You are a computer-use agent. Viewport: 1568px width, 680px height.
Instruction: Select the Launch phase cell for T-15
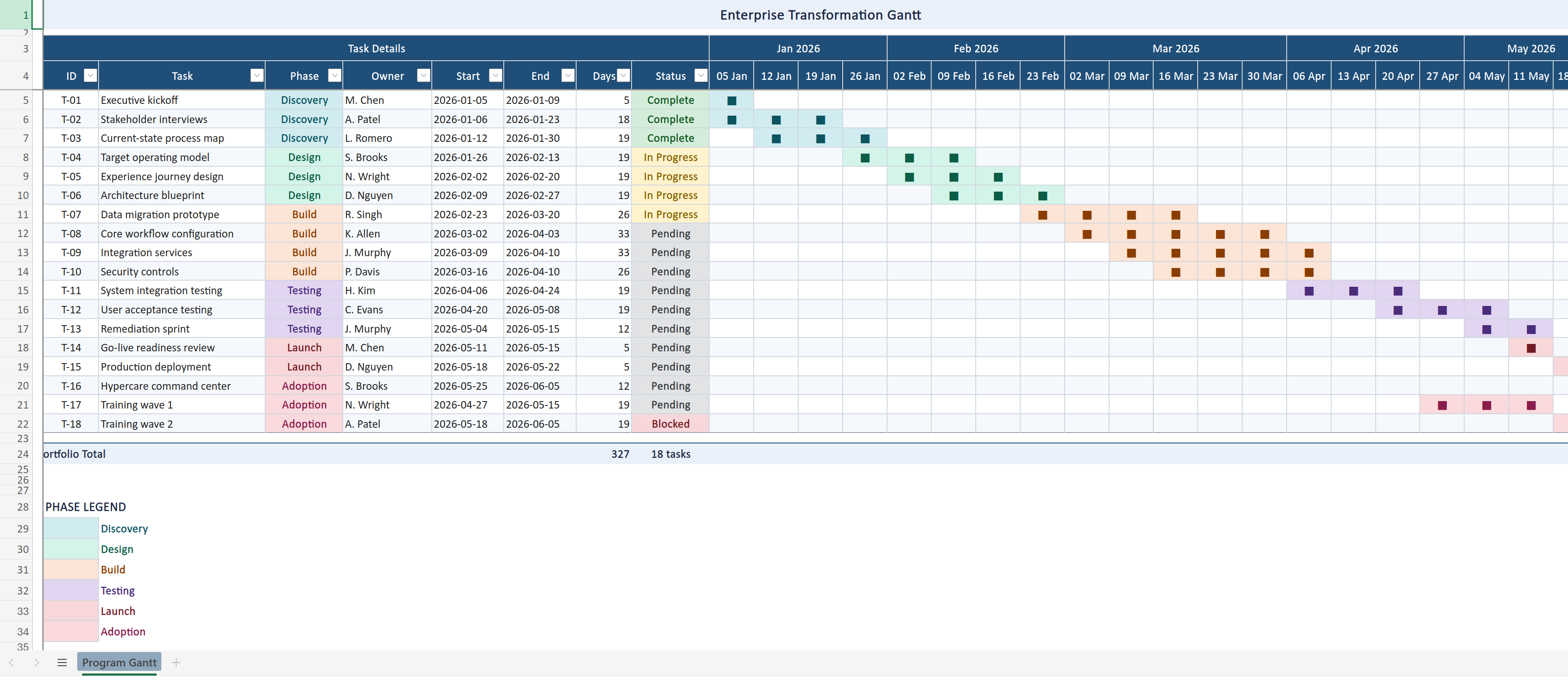(x=304, y=367)
